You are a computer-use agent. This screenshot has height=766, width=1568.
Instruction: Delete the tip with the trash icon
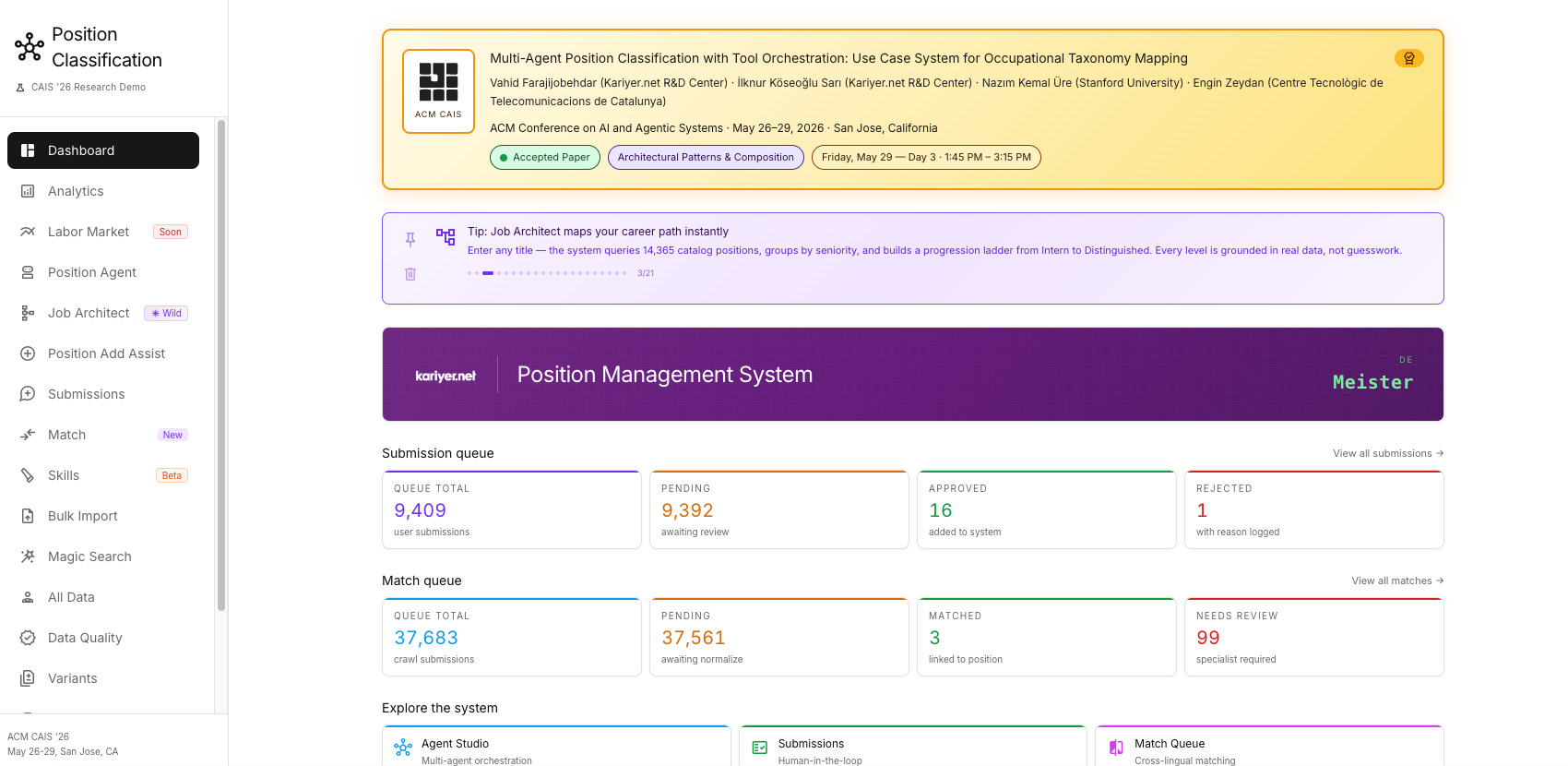[410, 274]
